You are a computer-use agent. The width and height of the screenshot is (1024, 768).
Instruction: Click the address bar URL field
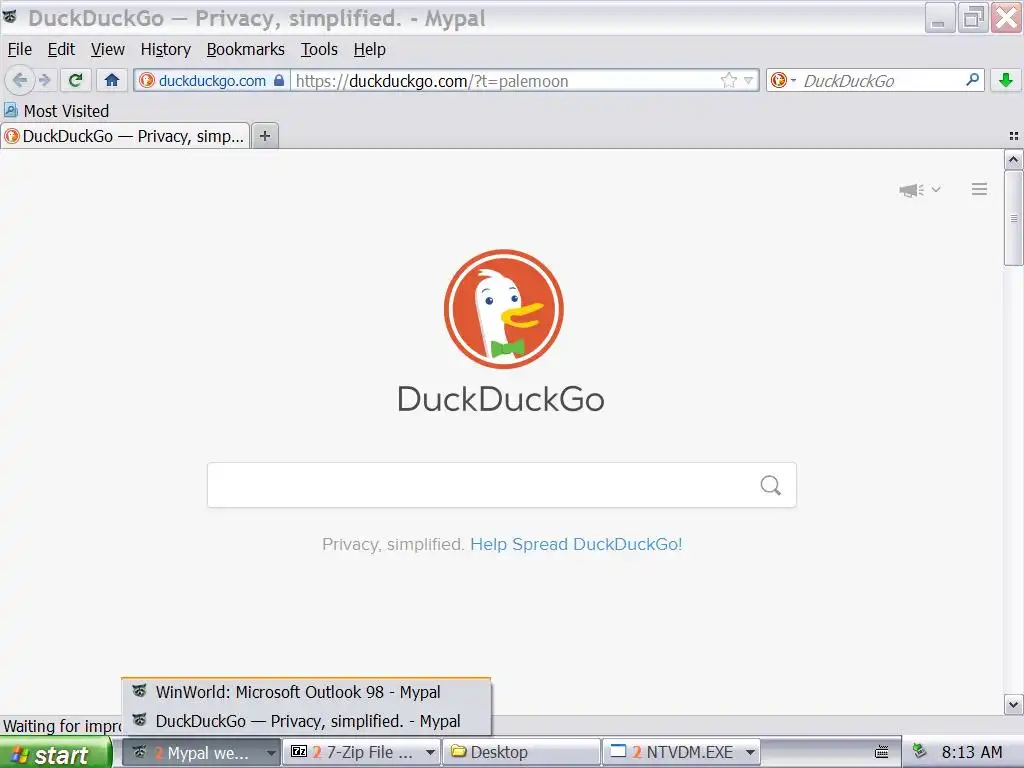(504, 81)
